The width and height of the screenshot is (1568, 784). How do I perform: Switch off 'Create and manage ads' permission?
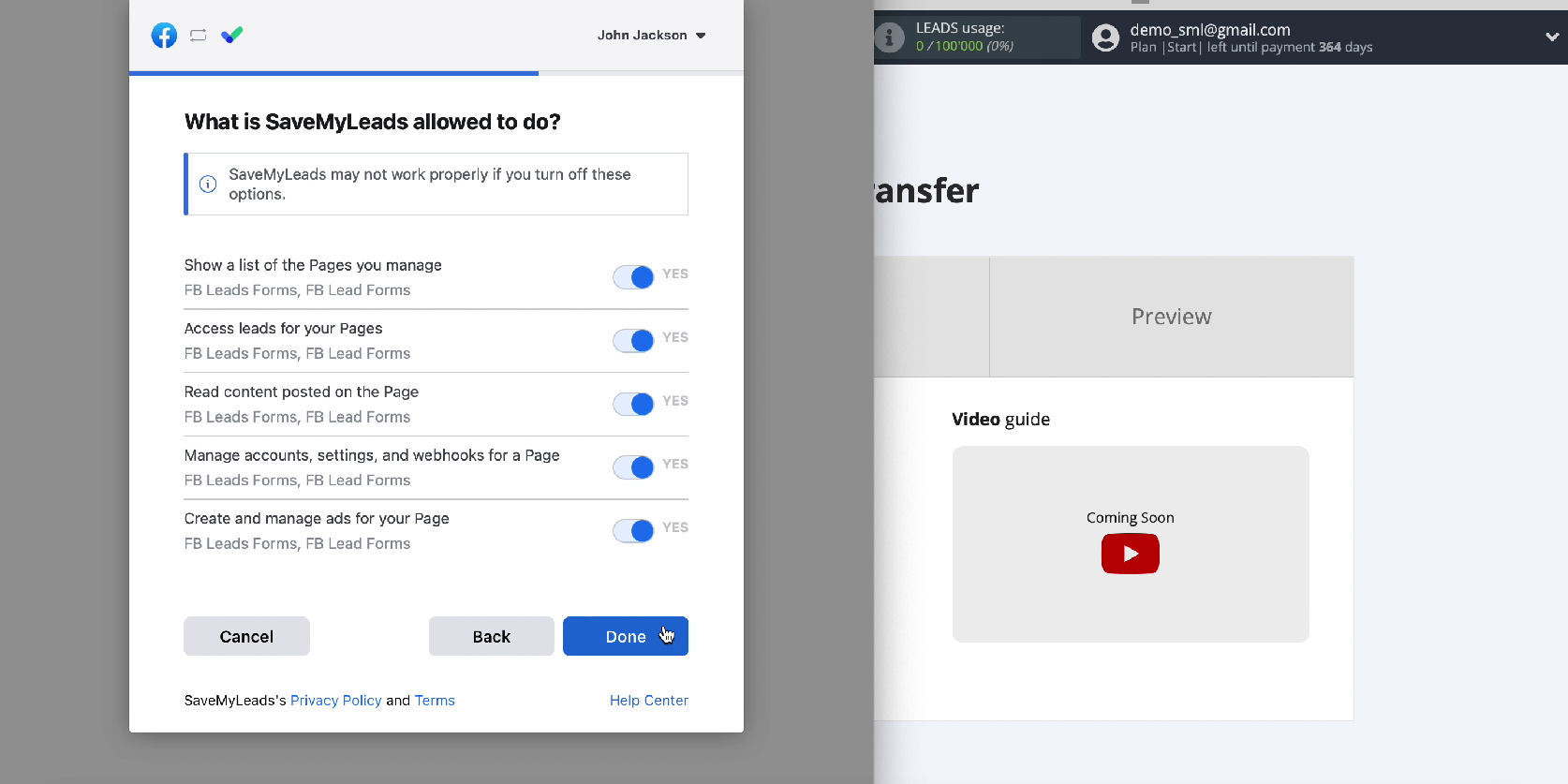coord(633,531)
